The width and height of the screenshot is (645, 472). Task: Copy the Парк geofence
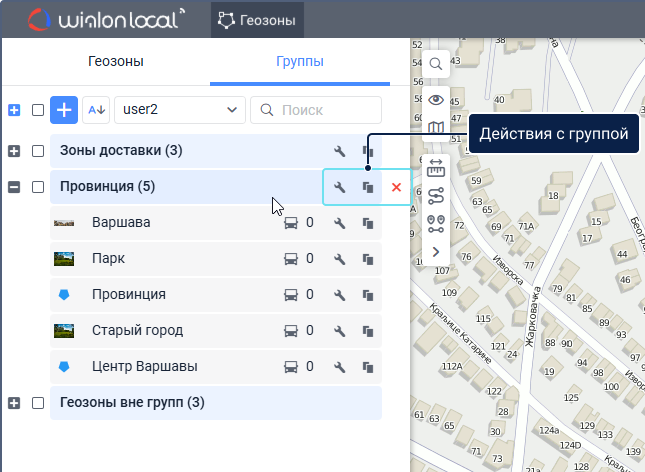[368, 259]
